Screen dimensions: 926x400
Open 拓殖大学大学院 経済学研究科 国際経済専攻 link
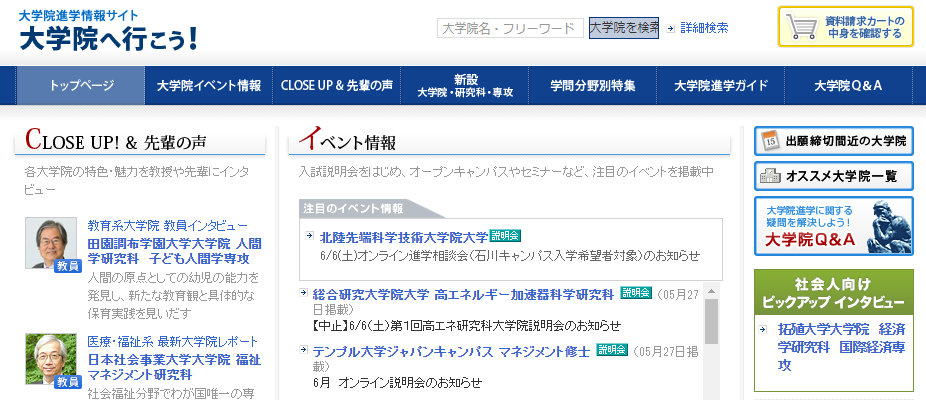[841, 347]
